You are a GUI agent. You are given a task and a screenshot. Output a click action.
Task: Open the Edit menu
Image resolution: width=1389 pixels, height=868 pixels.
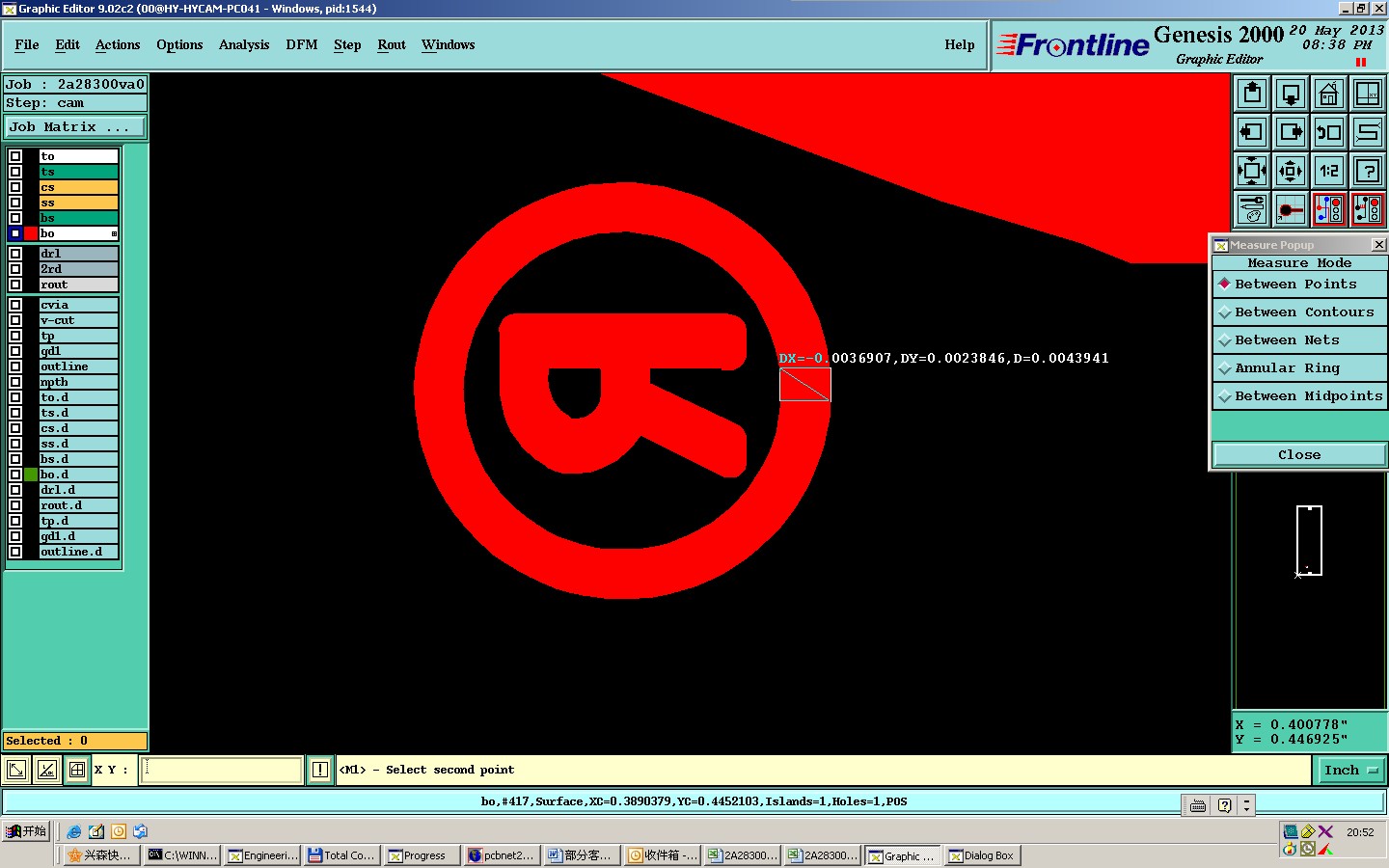[68, 45]
